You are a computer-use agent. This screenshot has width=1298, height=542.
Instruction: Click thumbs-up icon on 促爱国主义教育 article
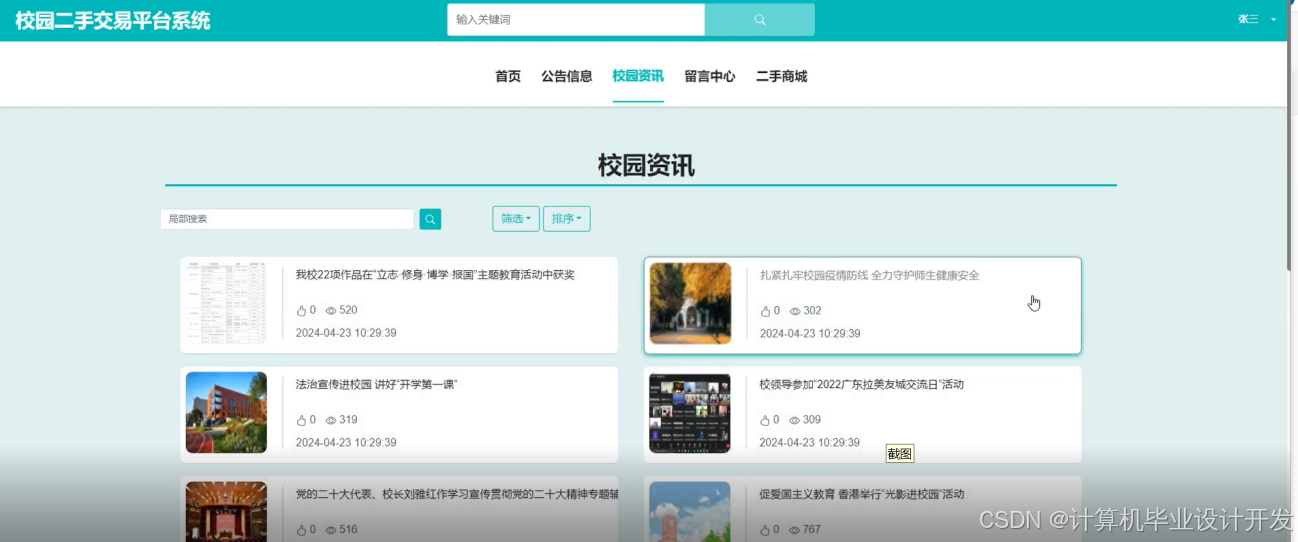[x=765, y=529]
